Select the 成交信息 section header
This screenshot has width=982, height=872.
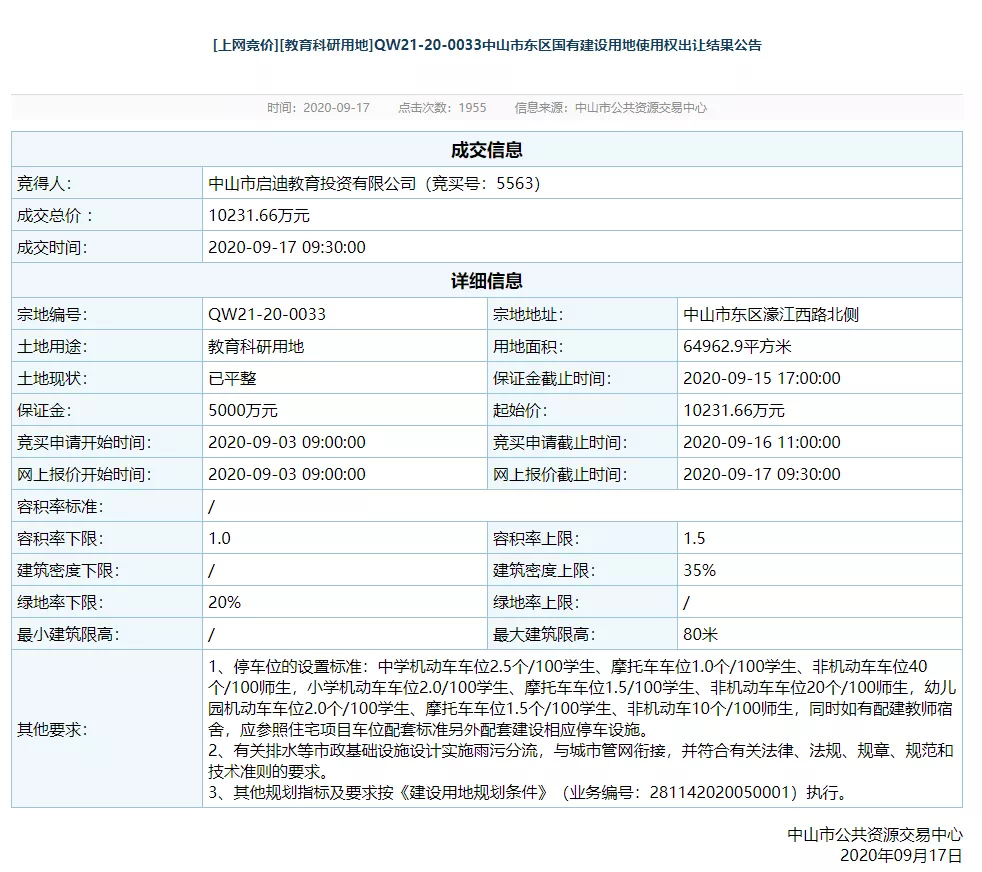coord(487,150)
